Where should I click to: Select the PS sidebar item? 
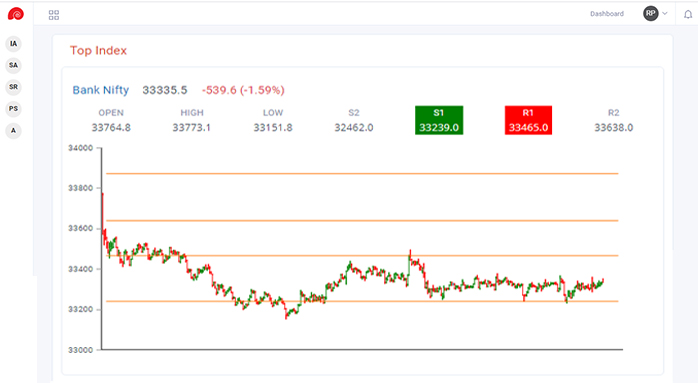(13, 109)
